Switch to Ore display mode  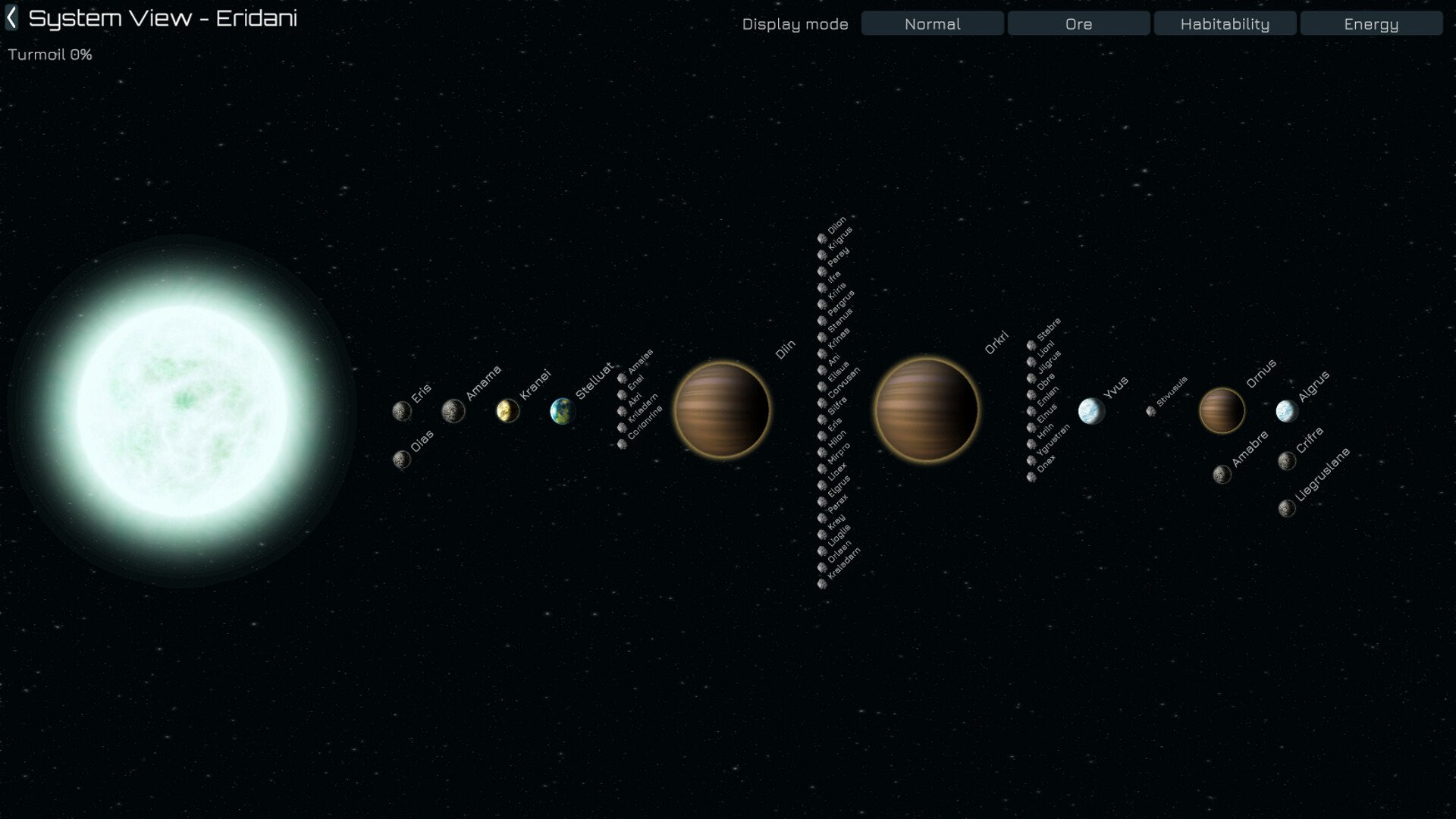1078,24
